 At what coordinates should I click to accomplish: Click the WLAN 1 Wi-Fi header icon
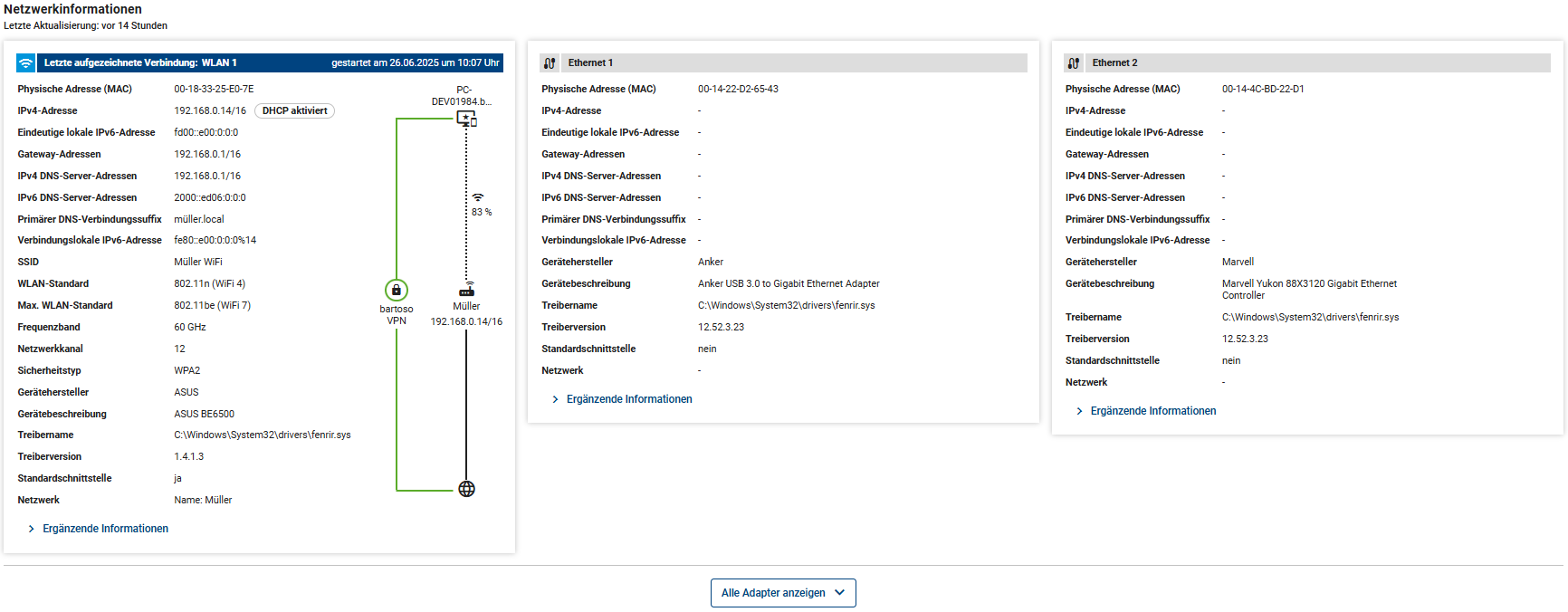[26, 63]
